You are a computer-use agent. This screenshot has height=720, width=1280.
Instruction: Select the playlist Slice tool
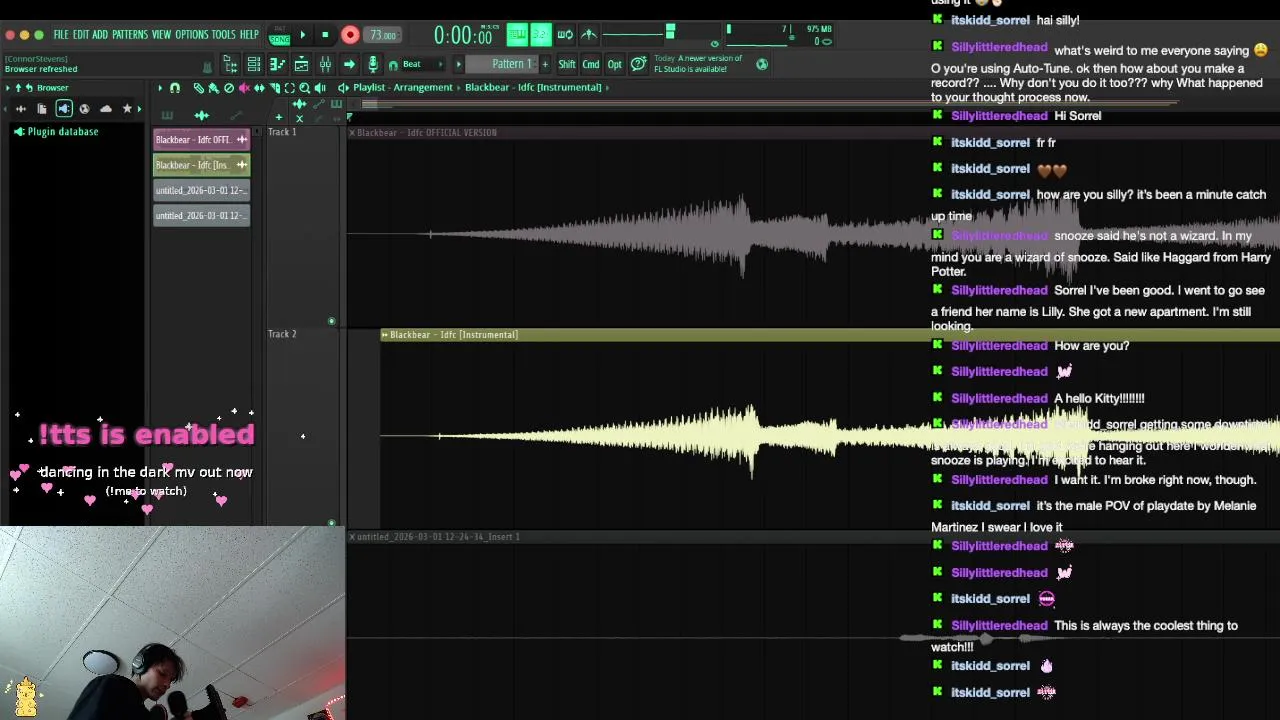[x=275, y=88]
